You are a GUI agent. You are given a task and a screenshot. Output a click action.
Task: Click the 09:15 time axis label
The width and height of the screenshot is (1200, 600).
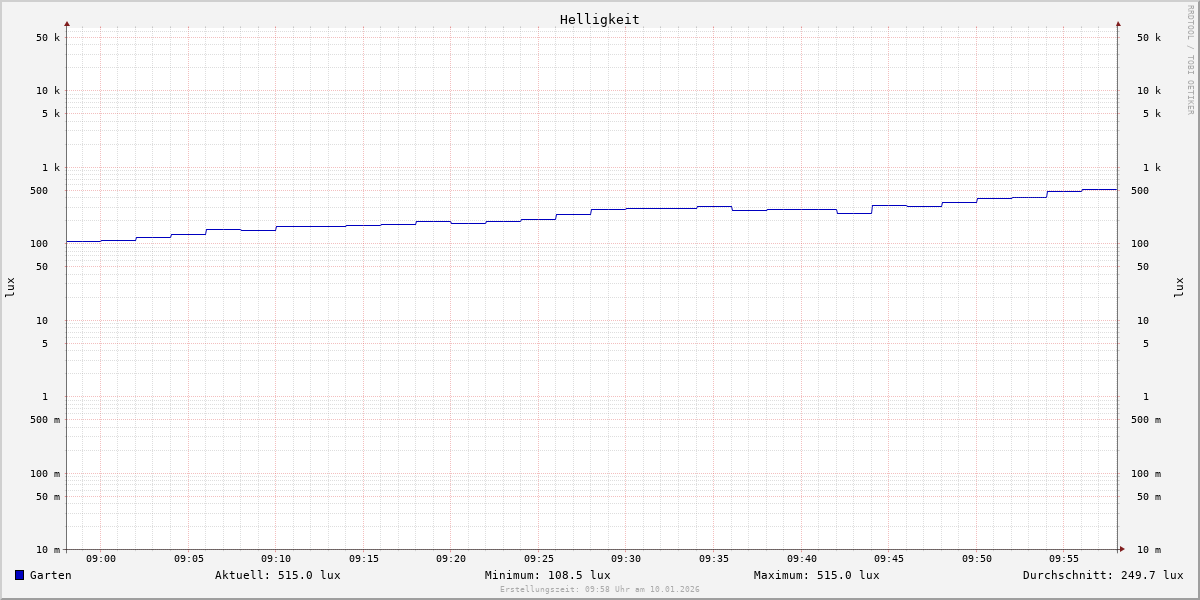click(364, 559)
